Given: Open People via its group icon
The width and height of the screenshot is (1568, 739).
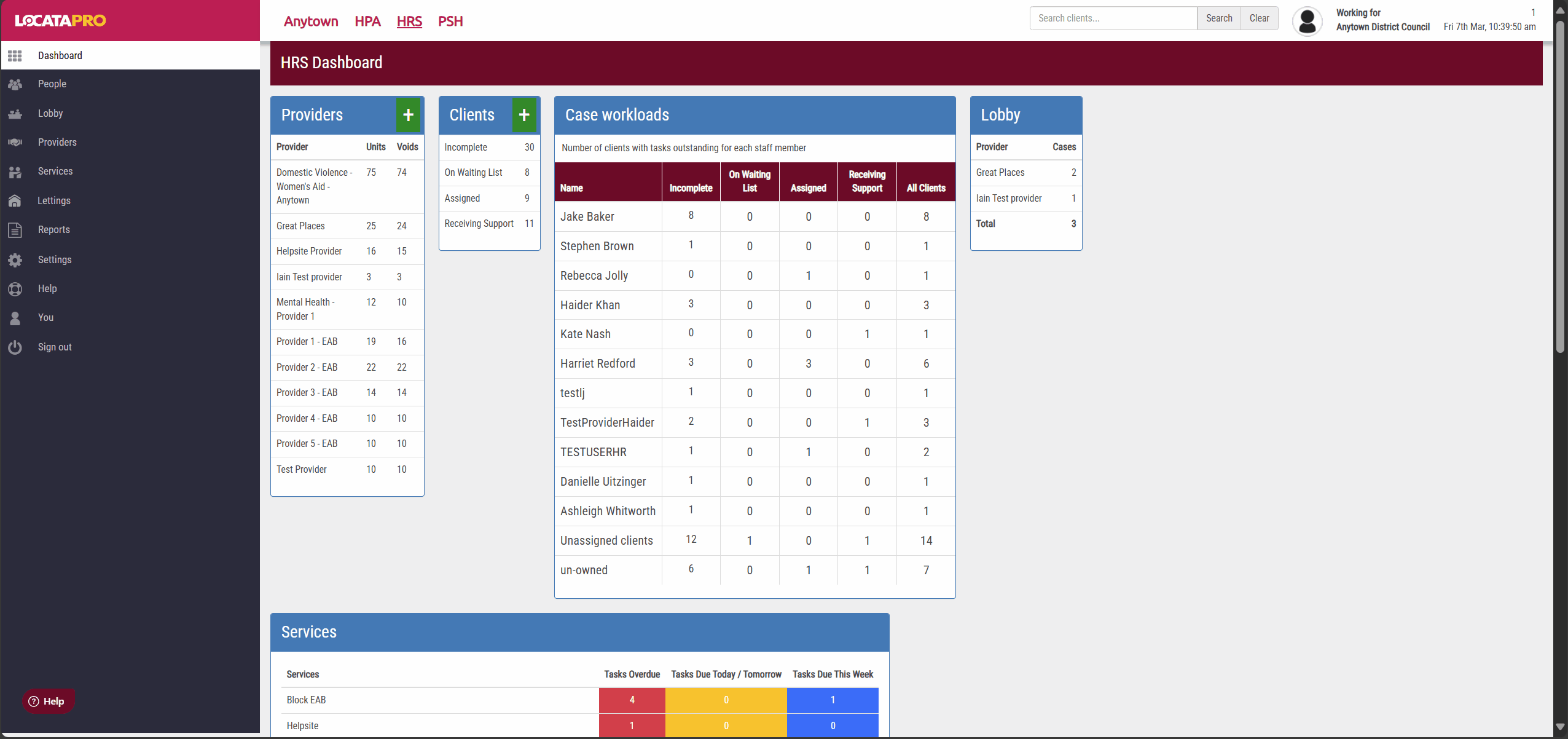Looking at the screenshot, I should (x=15, y=84).
